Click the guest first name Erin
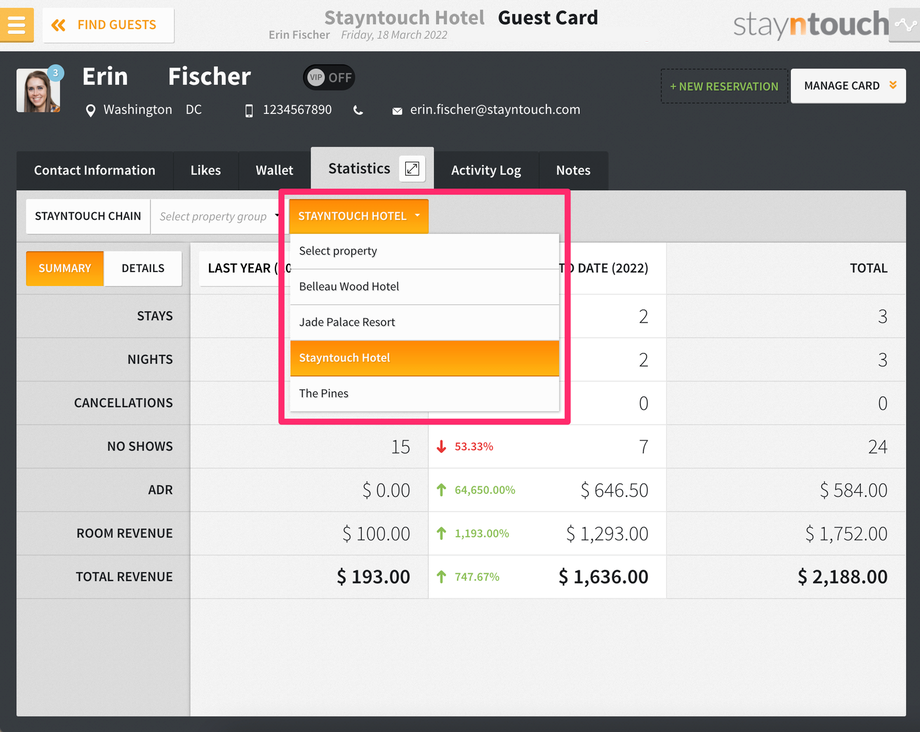 tap(105, 77)
